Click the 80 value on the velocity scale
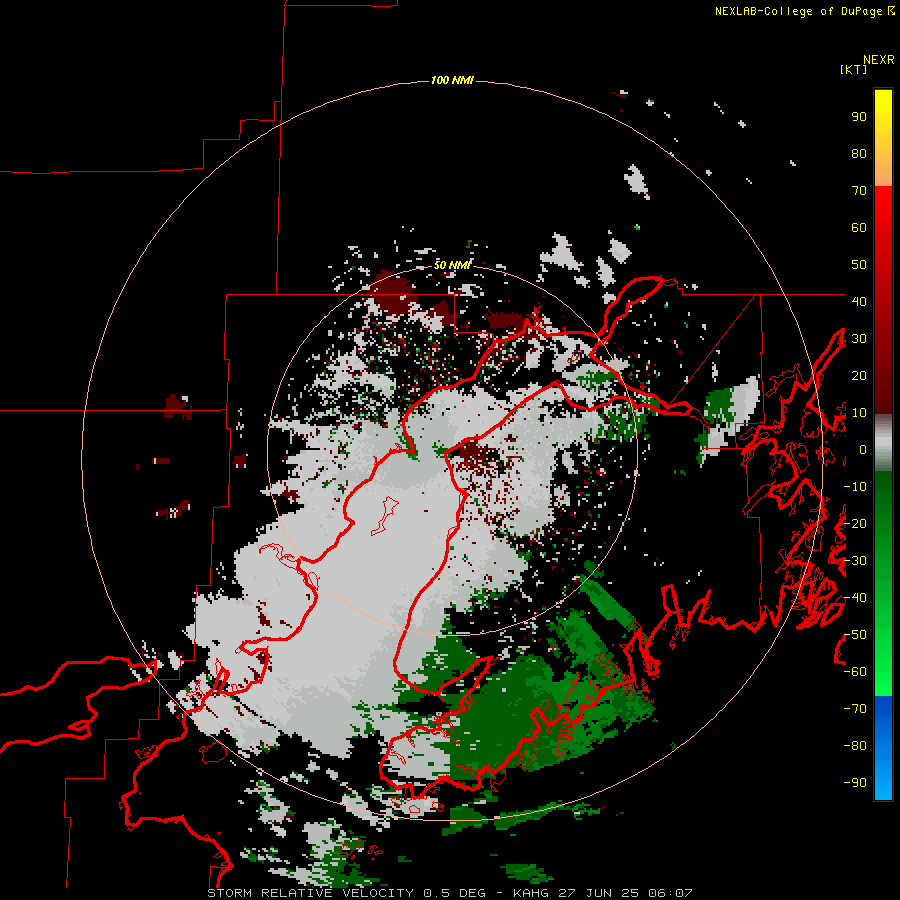The width and height of the screenshot is (900, 900). pos(859,154)
